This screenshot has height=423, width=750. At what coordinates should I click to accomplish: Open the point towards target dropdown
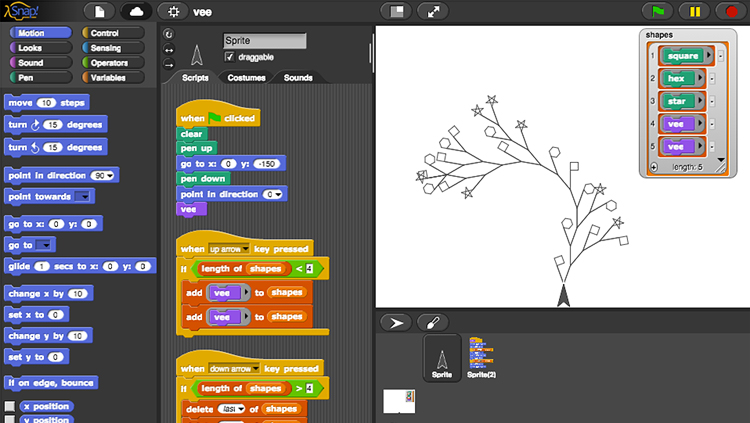83,197
